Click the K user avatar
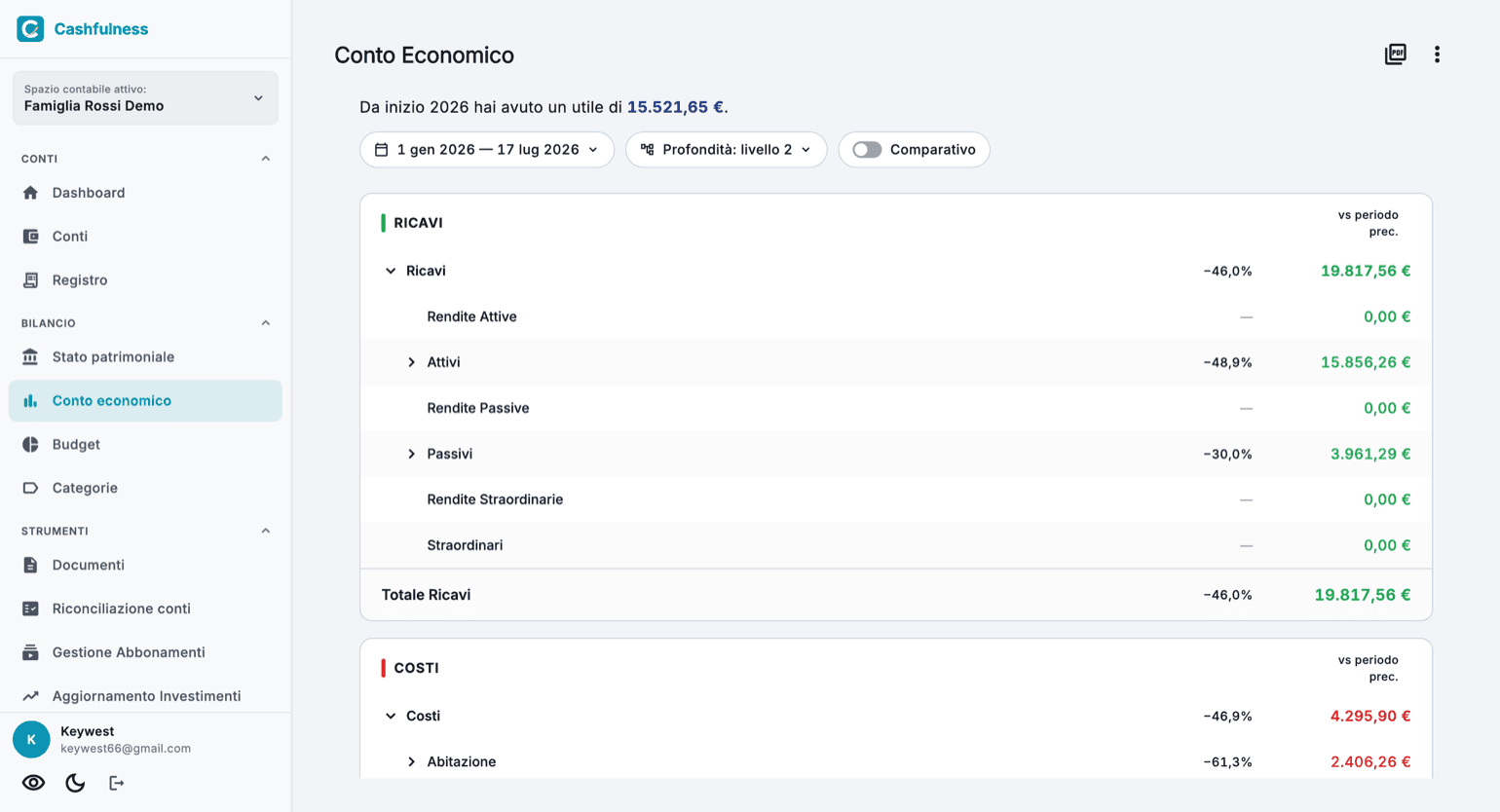This screenshot has height=812, width=1500. (31, 740)
